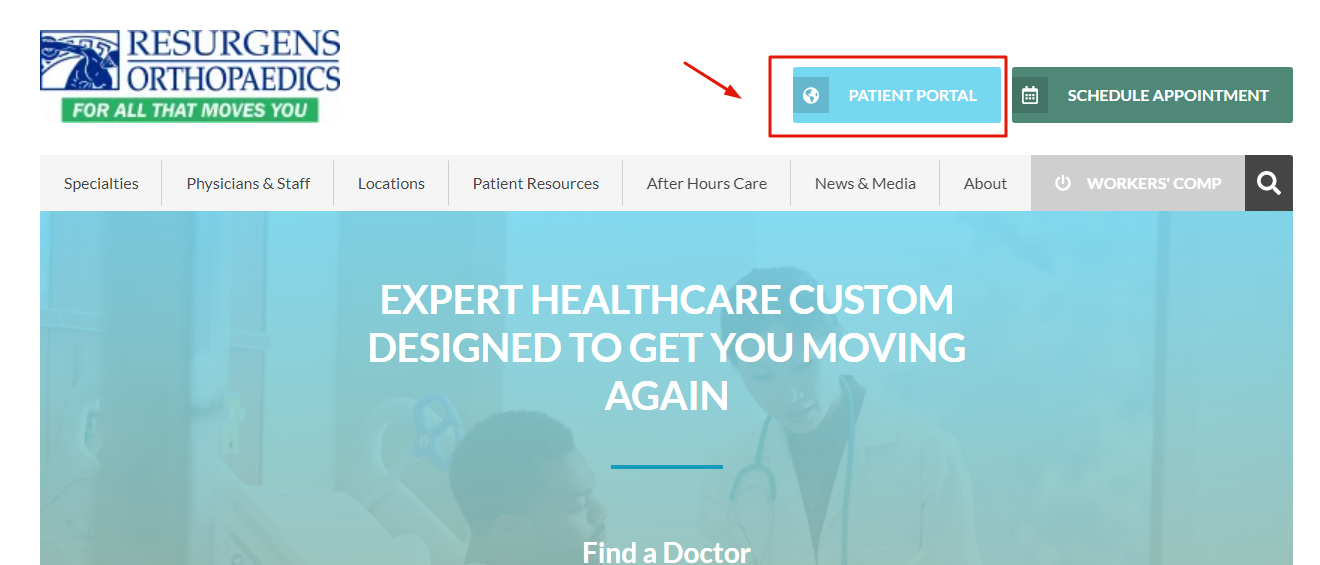Viewport: 1320px width, 565px height.
Task: Select News & Media in navigation
Action: pos(865,183)
